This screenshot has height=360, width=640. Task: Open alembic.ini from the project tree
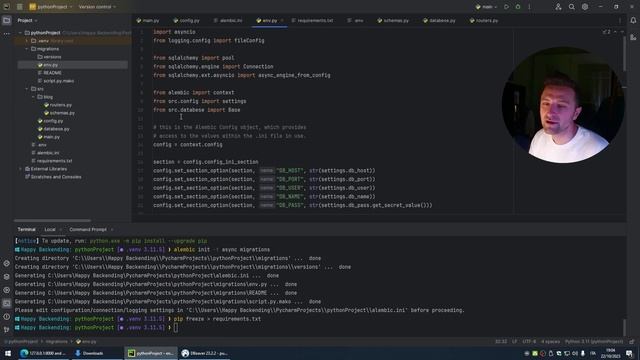(48, 153)
